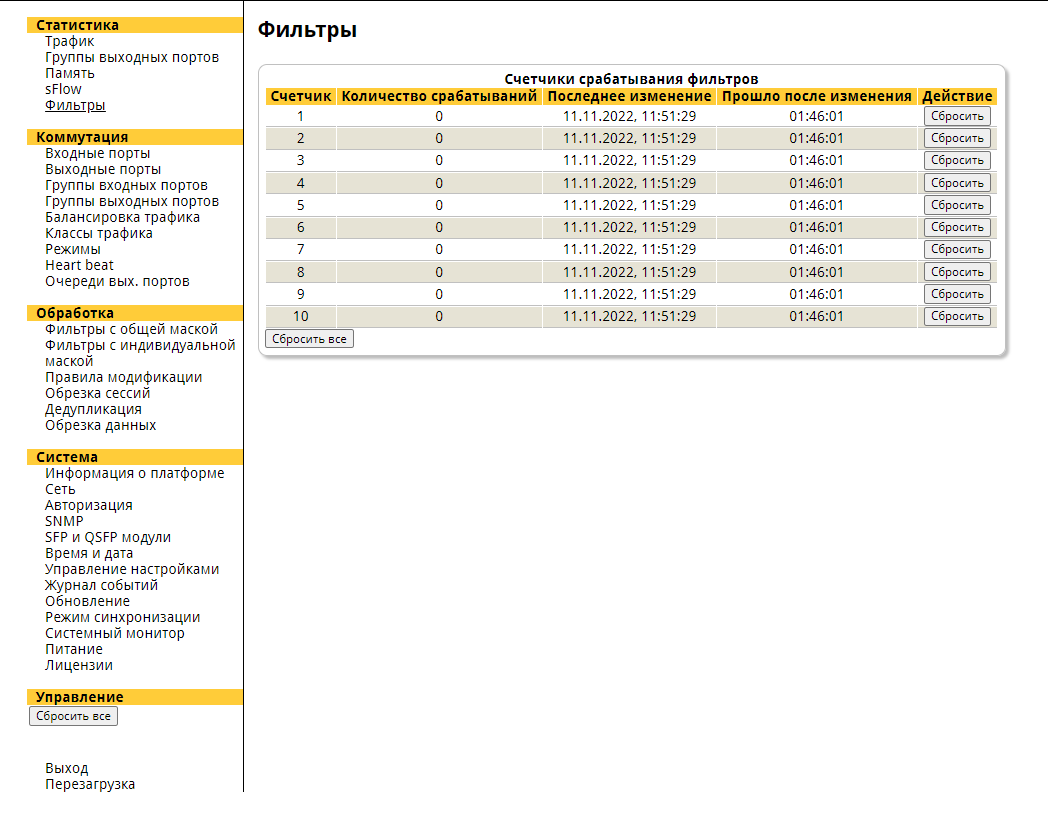Open Управление настройками
Screen dimensions: 1048x827
click(132, 570)
